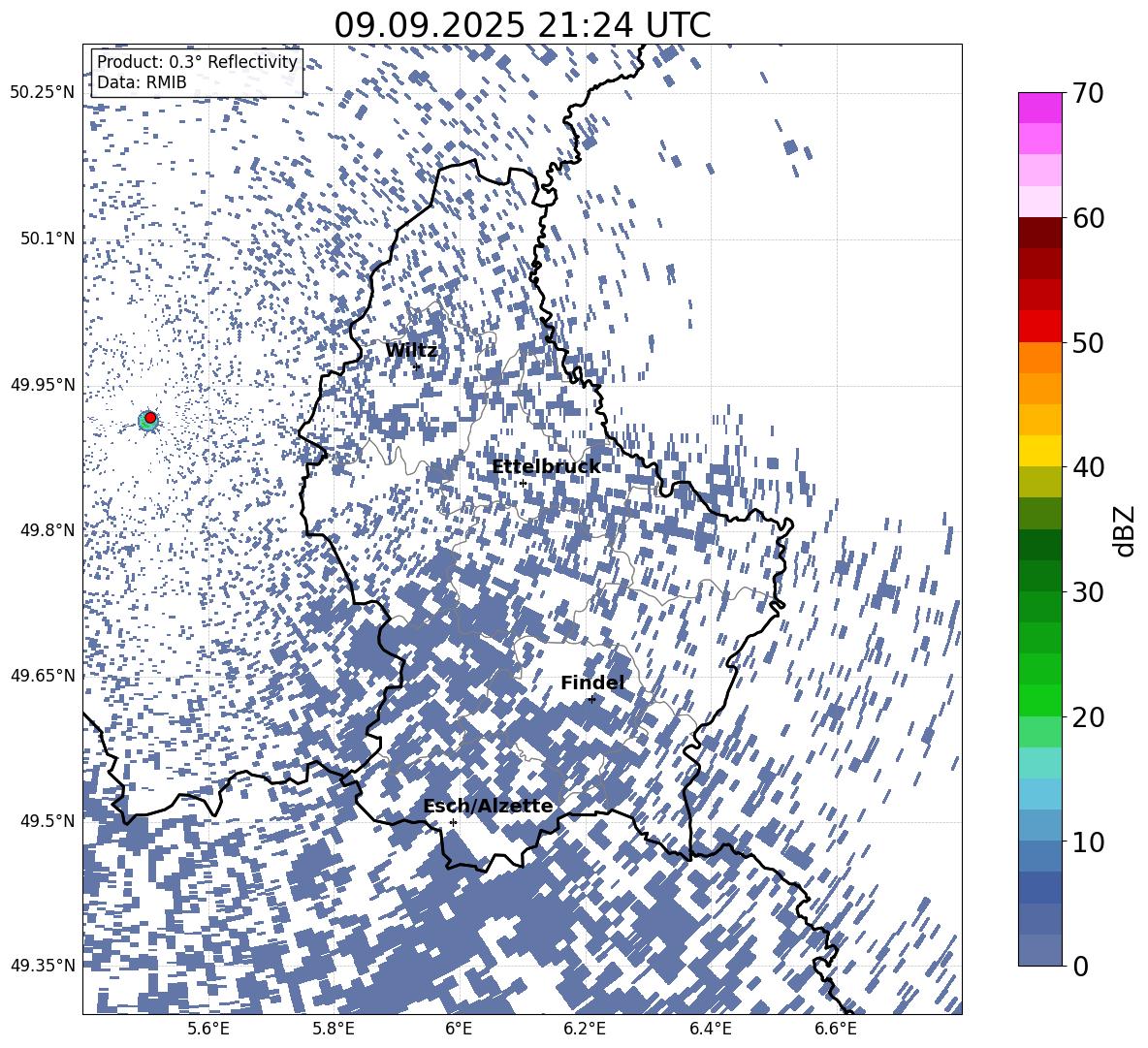Click the colorbar tick value 20
The image size is (1148, 1048).
(x=1088, y=716)
